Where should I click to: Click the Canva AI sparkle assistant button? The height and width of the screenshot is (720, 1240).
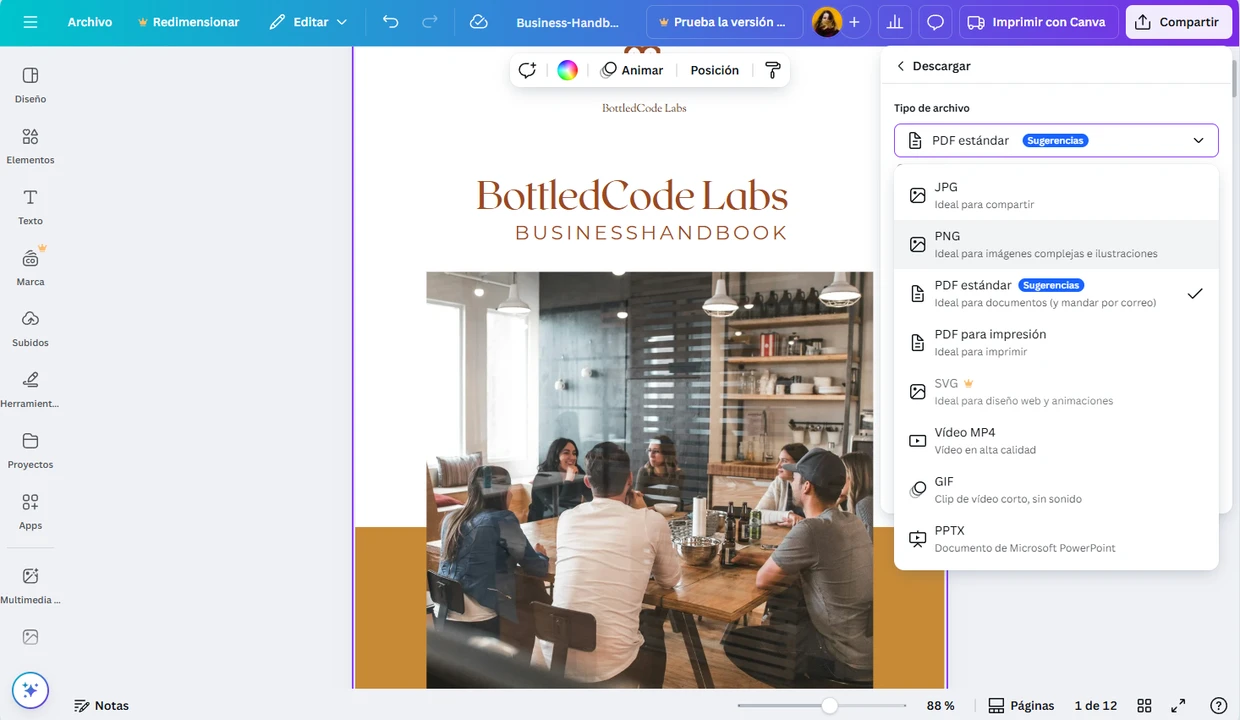click(x=30, y=690)
